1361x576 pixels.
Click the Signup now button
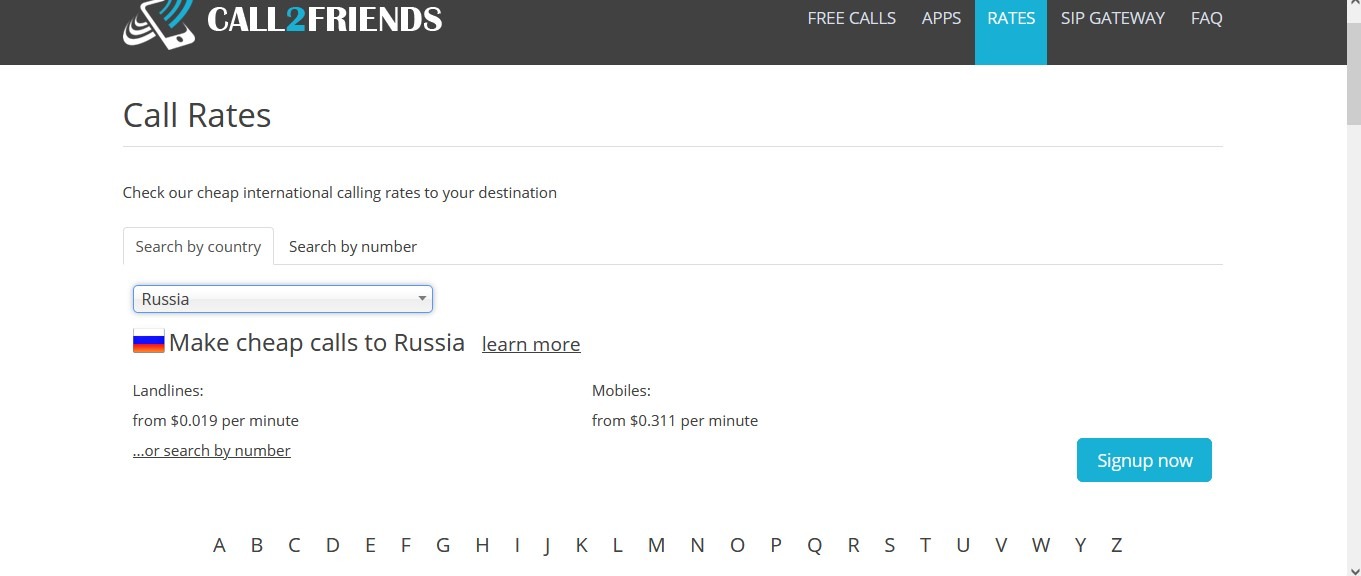pyautogui.click(x=1144, y=460)
